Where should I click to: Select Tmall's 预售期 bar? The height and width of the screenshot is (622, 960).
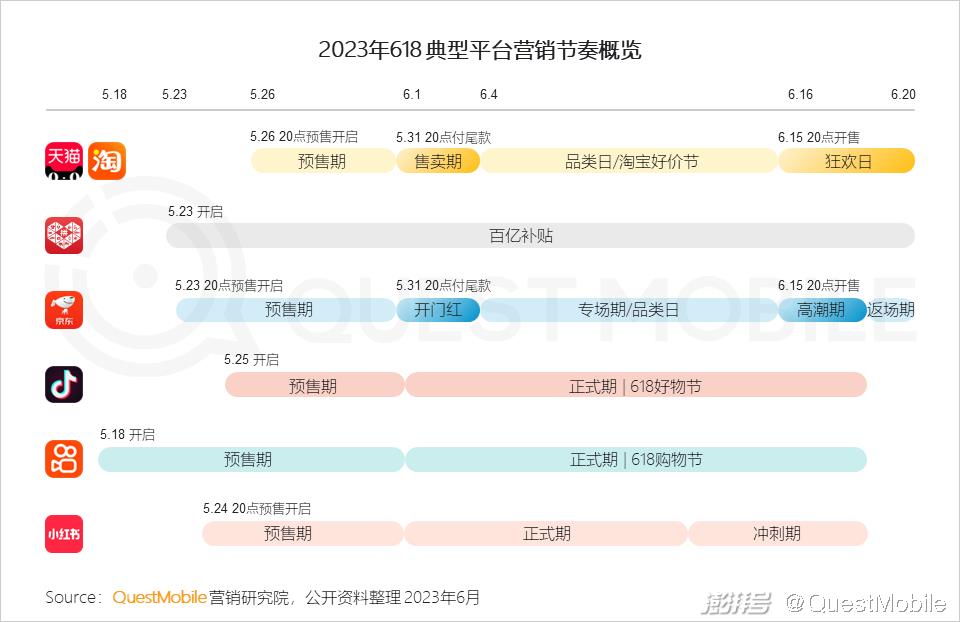click(323, 161)
